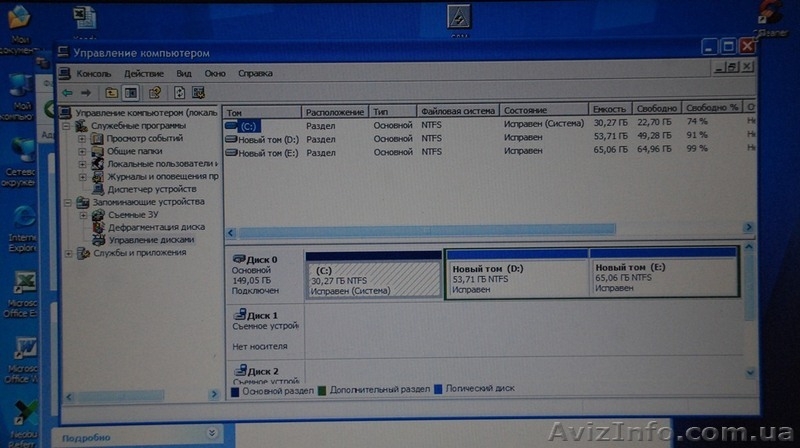Open the Действие menu
The width and height of the screenshot is (800, 448).
144,73
